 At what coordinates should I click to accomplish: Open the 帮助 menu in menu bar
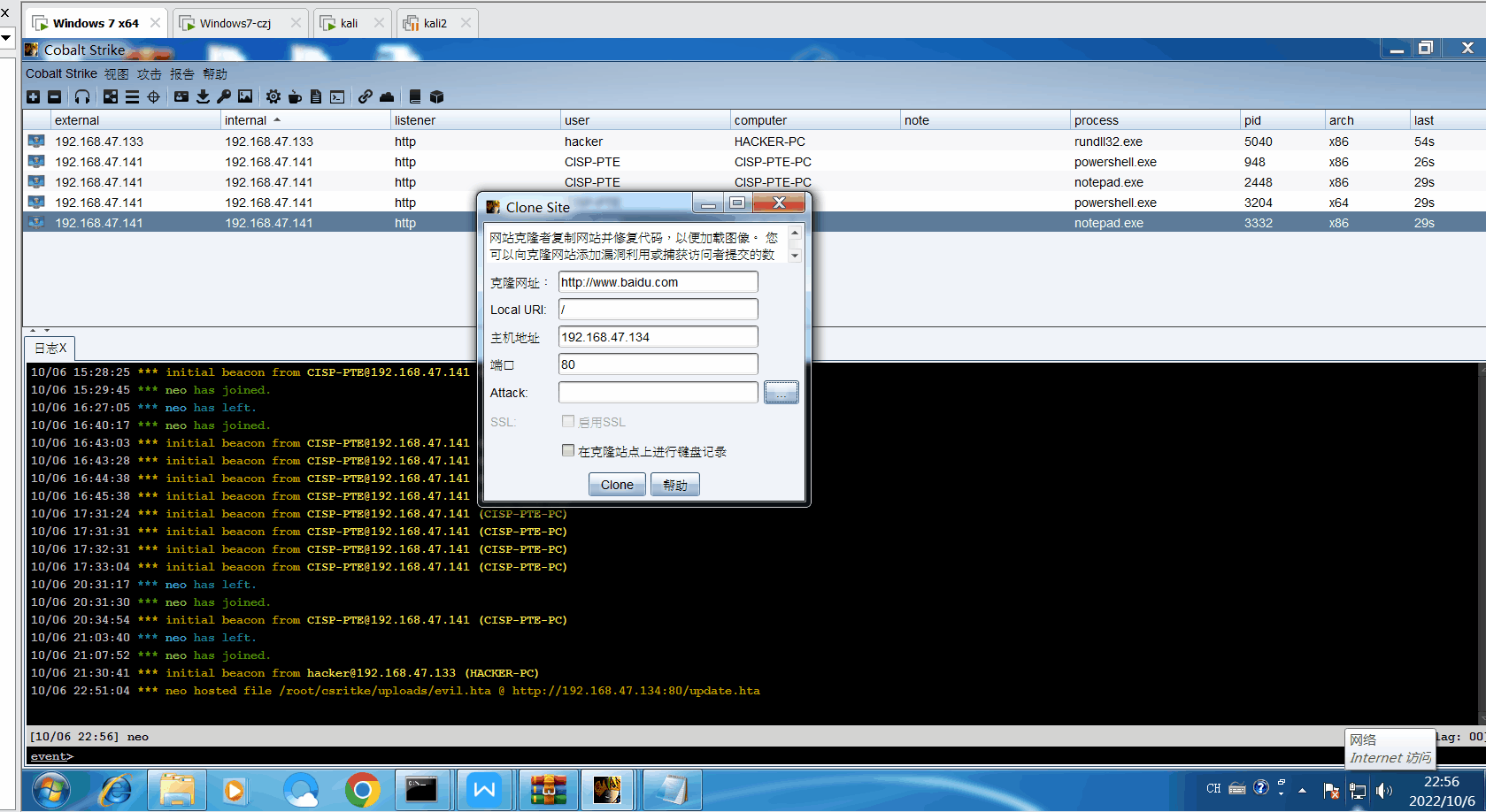click(214, 73)
